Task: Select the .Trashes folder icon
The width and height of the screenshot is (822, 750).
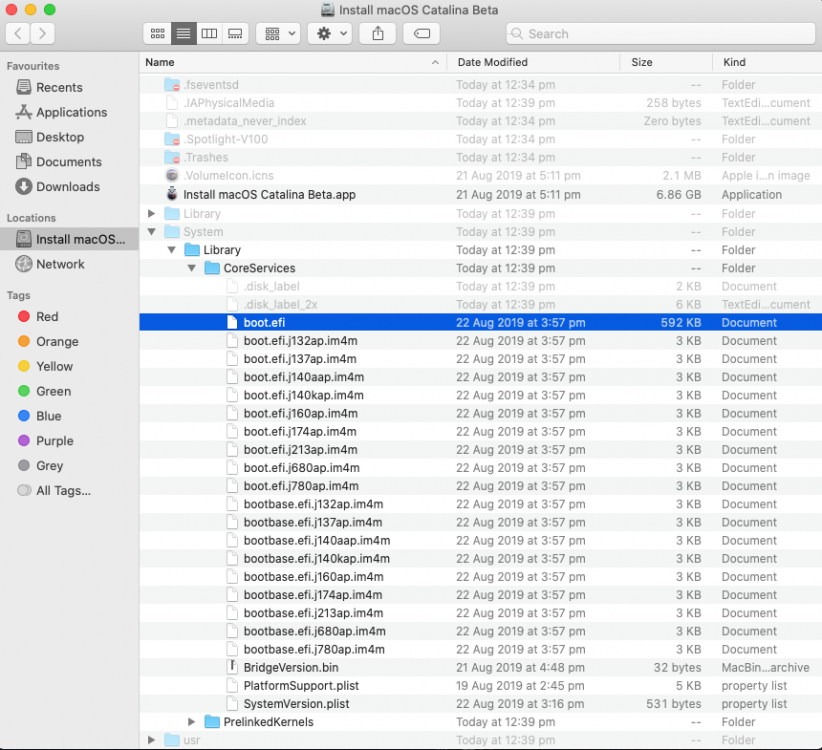Action: coord(172,157)
